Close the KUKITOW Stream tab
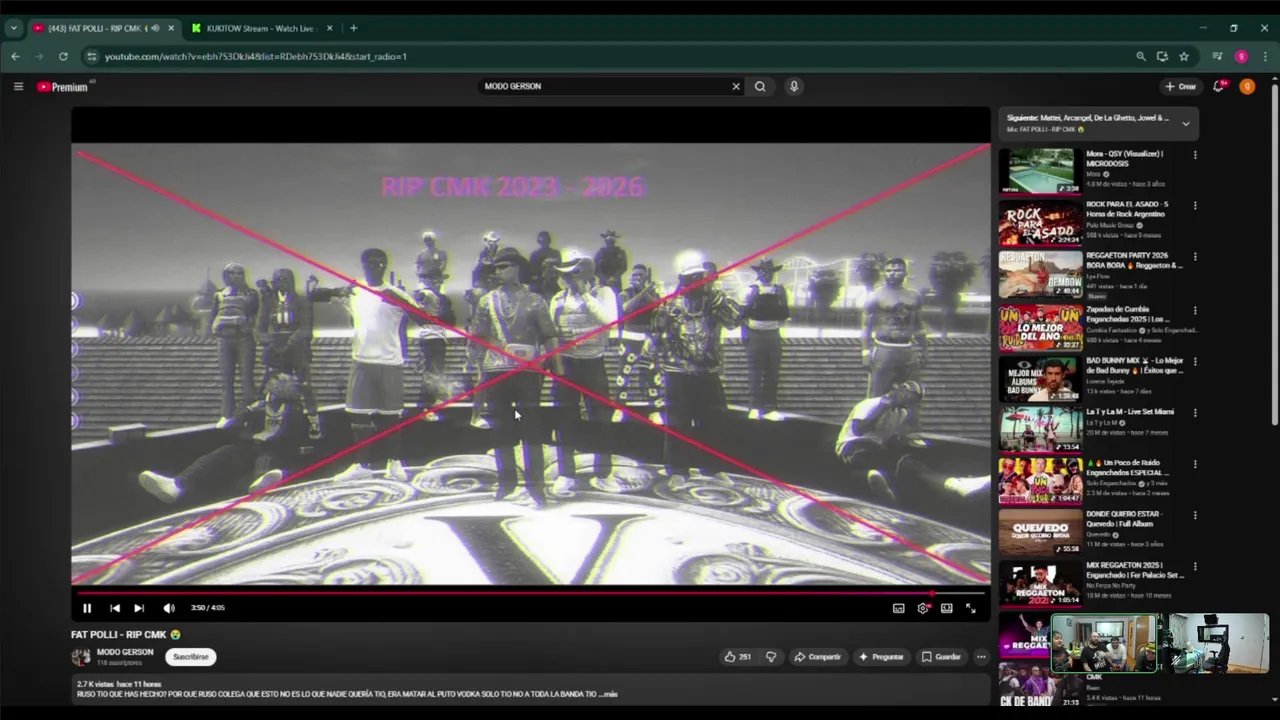The image size is (1280, 720). coord(330,28)
